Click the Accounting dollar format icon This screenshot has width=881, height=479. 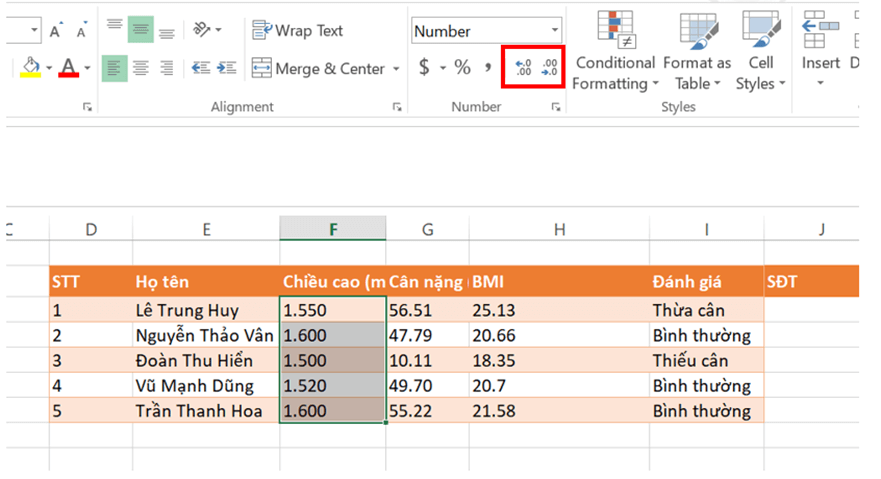click(425, 68)
